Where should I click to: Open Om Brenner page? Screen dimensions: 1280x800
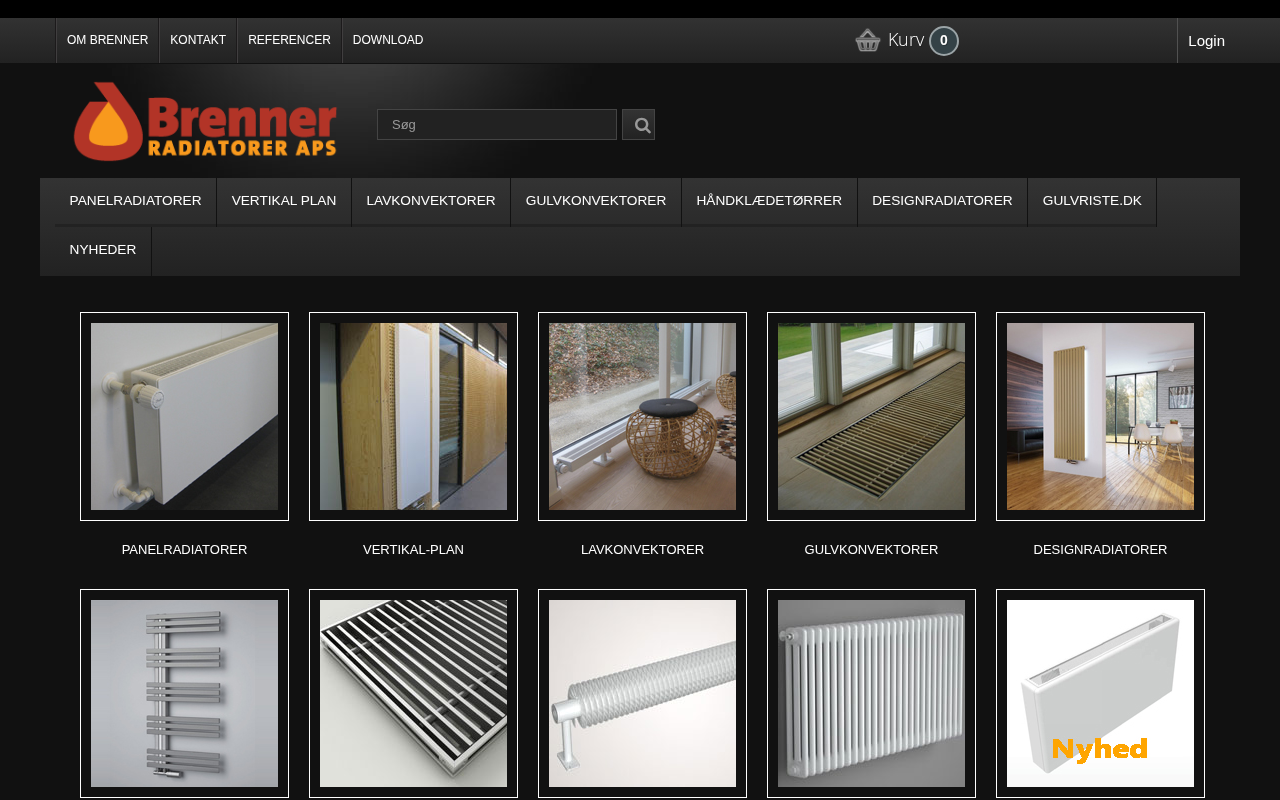[x=107, y=40]
